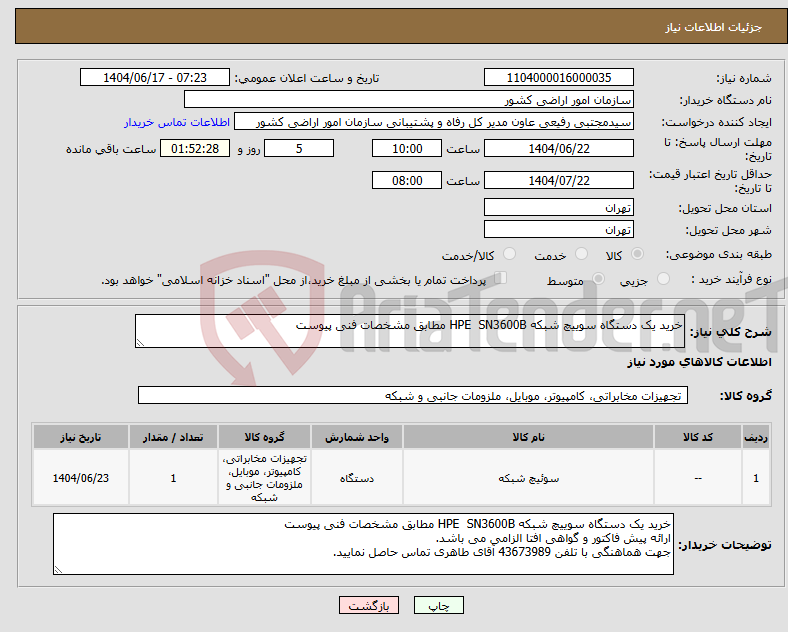Click the price validity date 1404/07/22
This screenshot has height=632, width=788.
pos(558,180)
